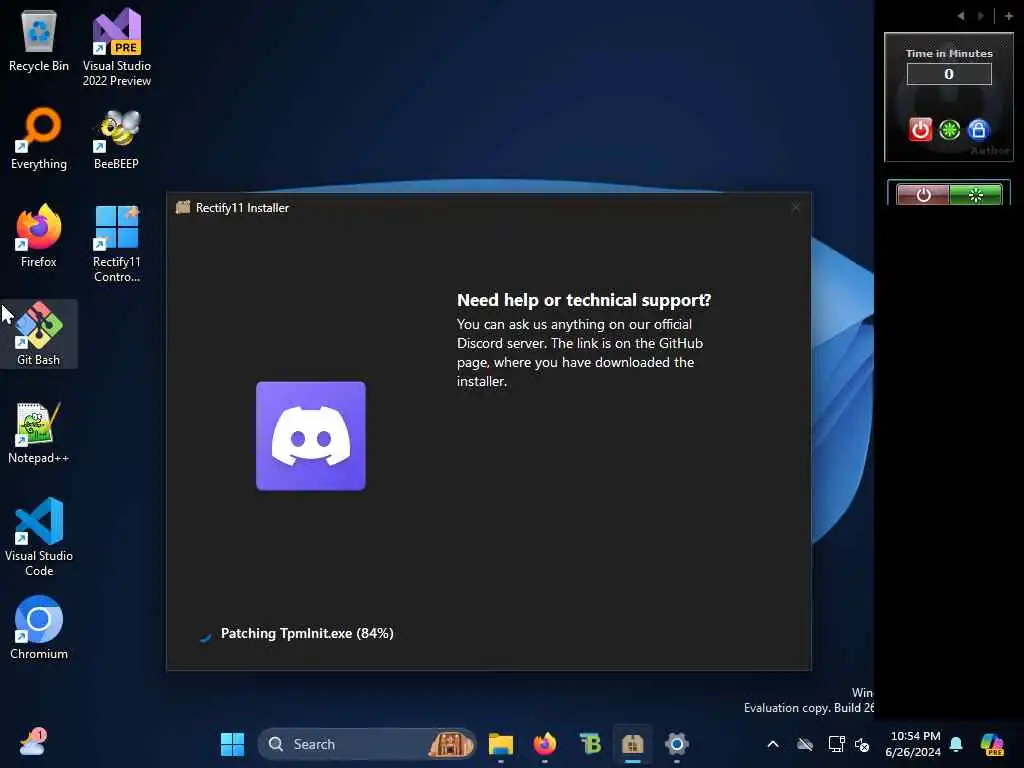Open Settings gear on the taskbar
The width and height of the screenshot is (1024, 768).
[677, 744]
